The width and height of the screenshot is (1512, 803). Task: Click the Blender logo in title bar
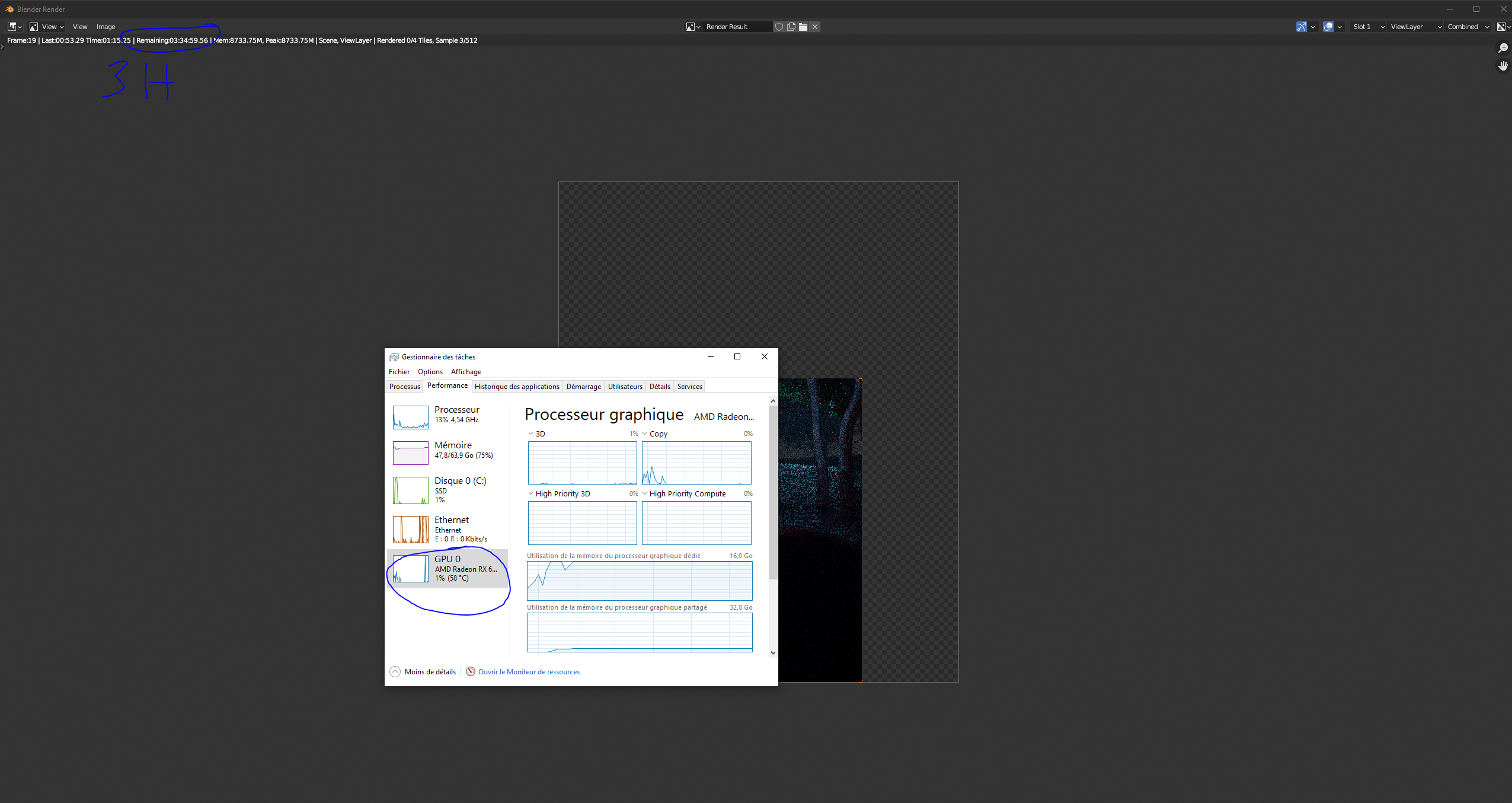[x=9, y=9]
